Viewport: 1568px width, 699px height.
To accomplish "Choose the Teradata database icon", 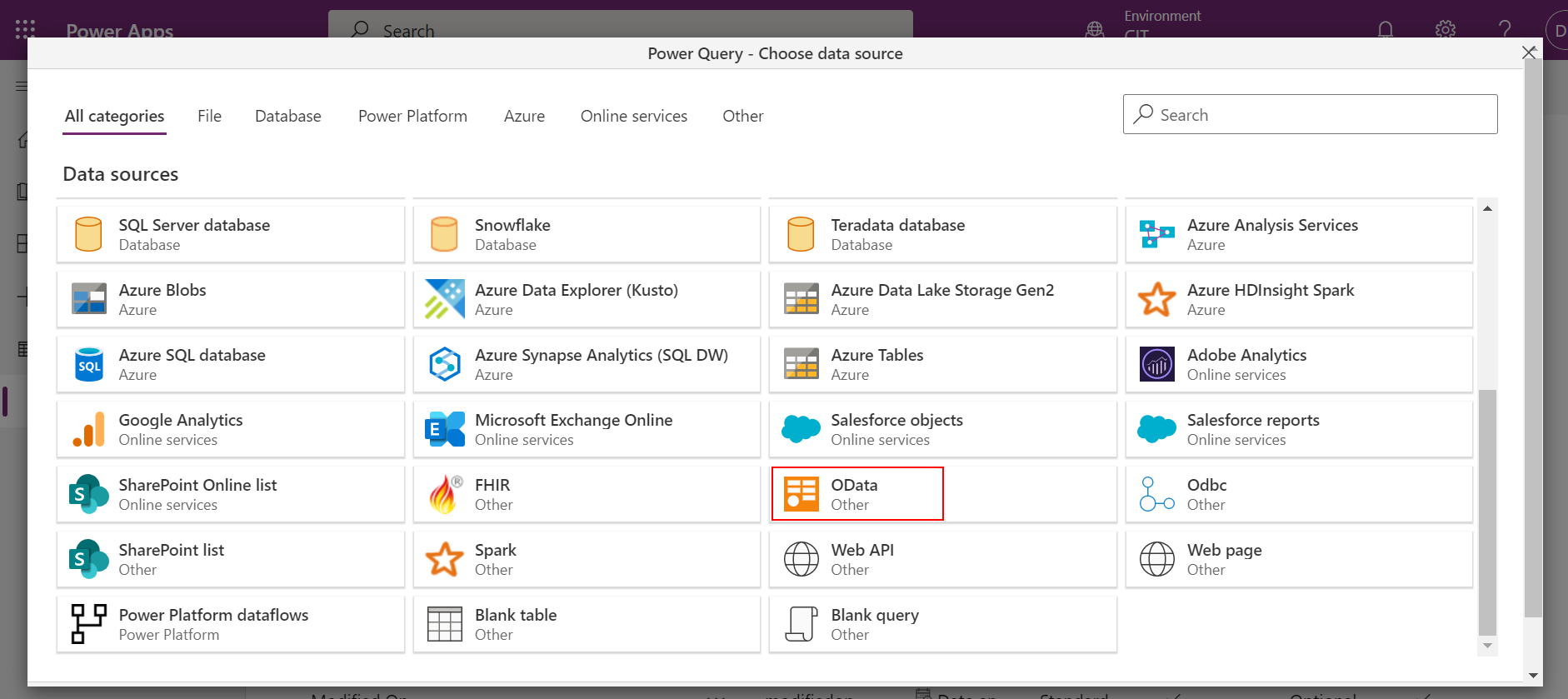I will [801, 234].
